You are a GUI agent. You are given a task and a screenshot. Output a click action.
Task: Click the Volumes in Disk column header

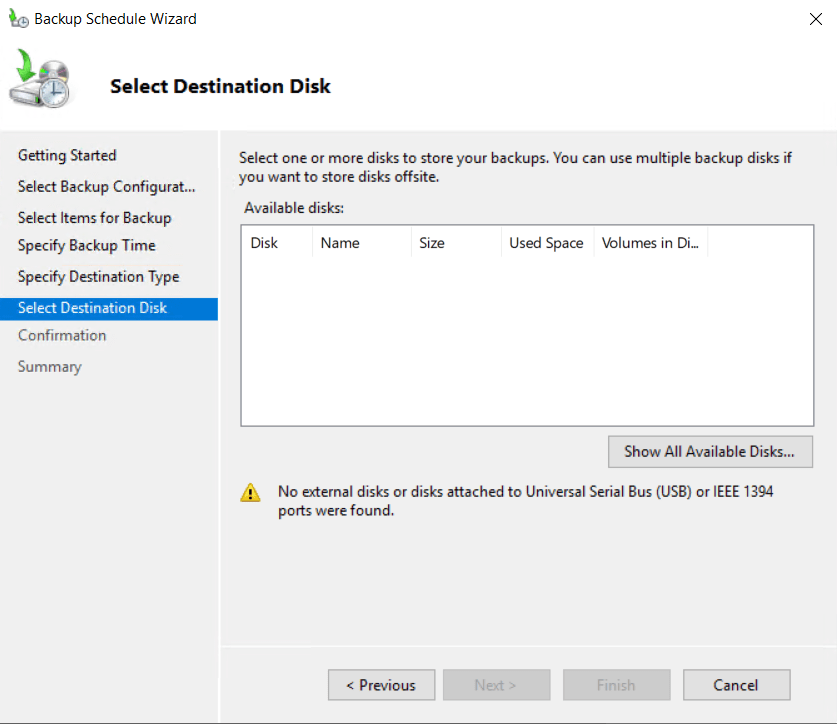pos(650,243)
